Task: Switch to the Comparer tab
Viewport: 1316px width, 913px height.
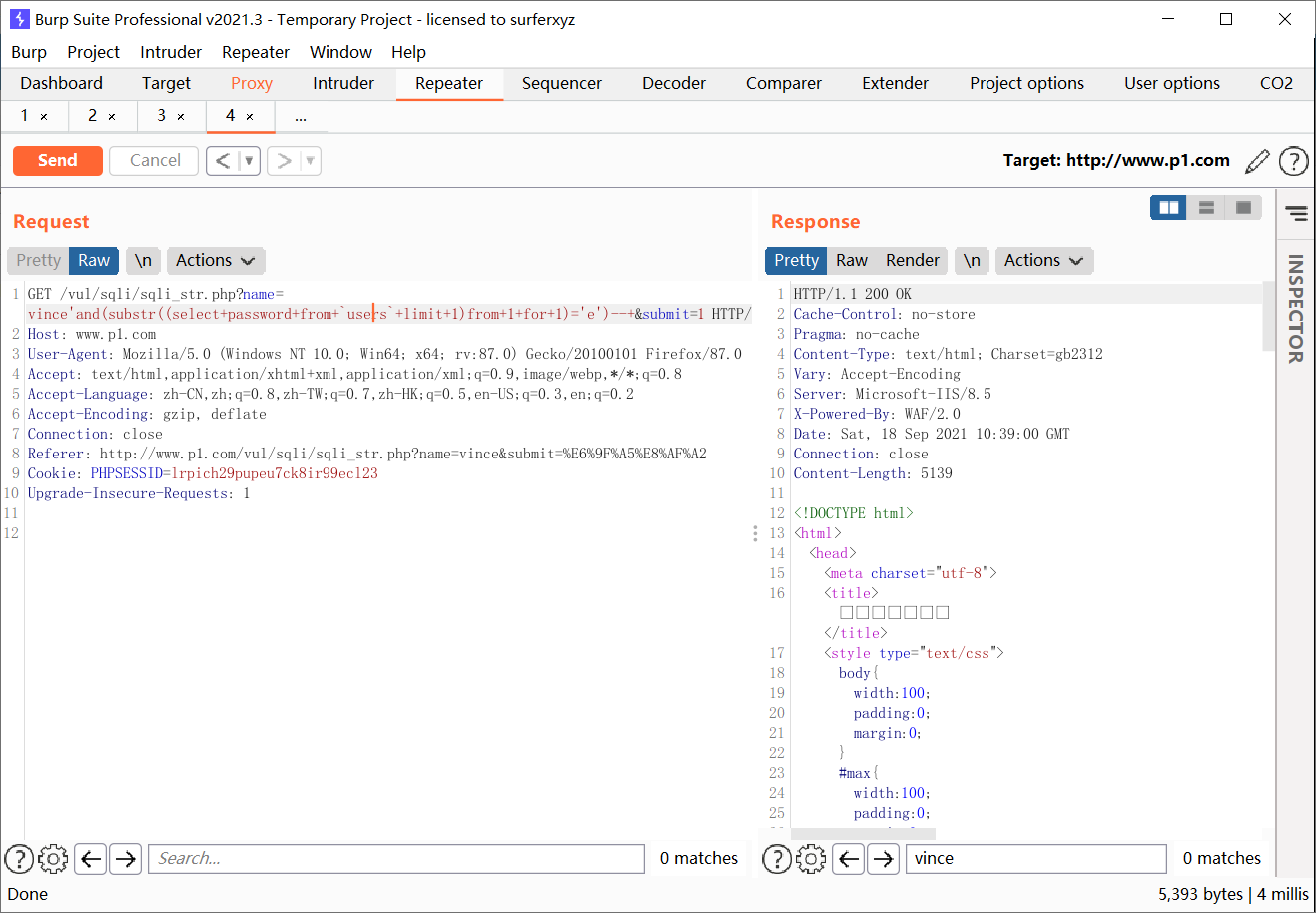Action: point(784,83)
